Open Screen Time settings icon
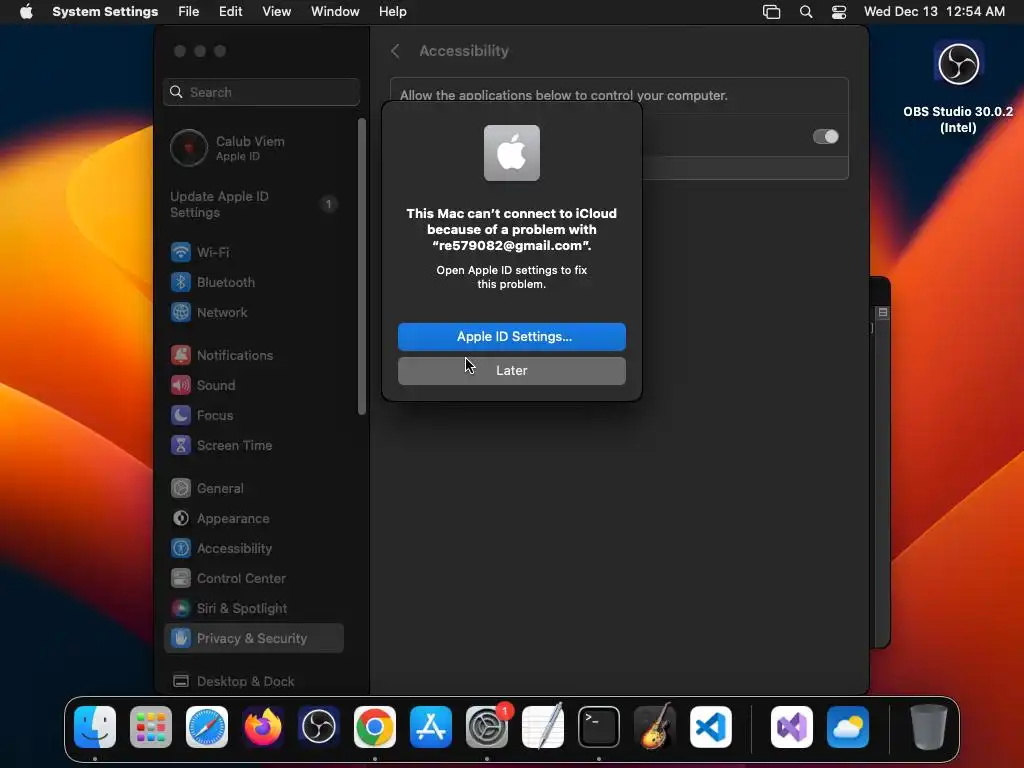 point(181,445)
